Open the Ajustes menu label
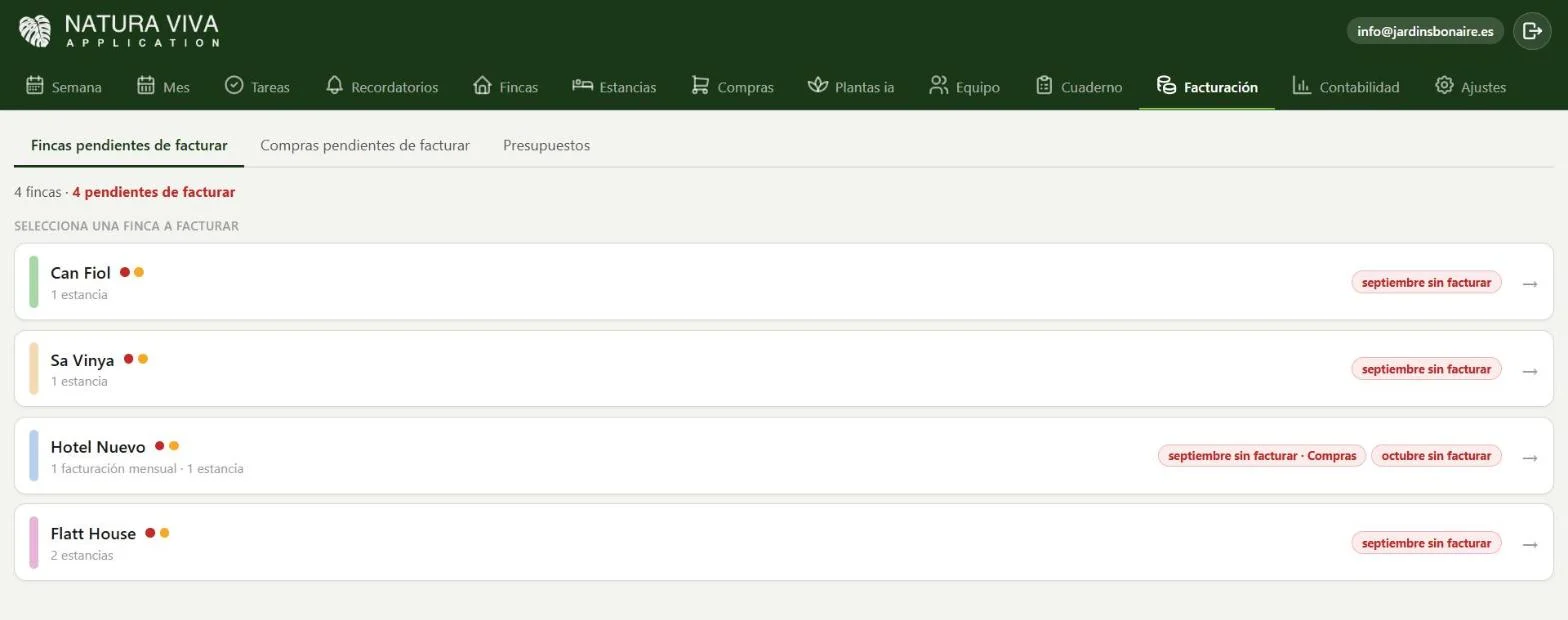The height and width of the screenshot is (620, 1568). pos(1483,88)
